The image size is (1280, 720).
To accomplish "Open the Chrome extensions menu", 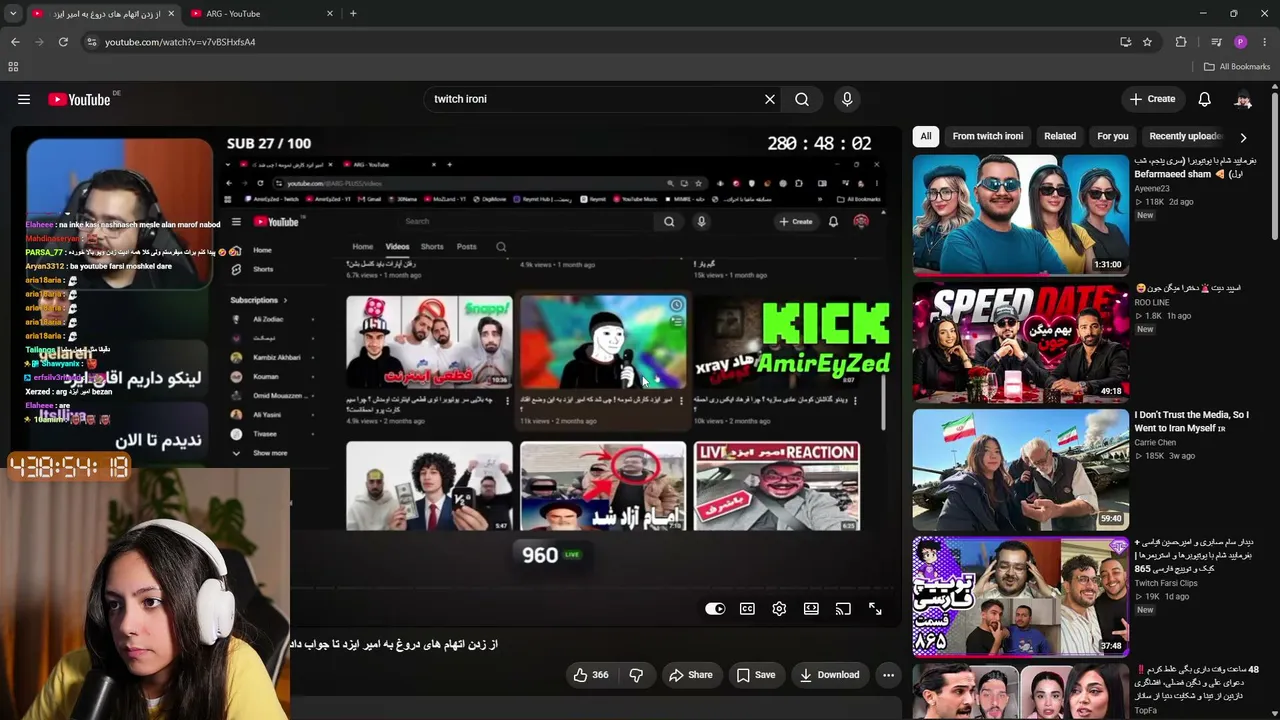I will 1181,42.
